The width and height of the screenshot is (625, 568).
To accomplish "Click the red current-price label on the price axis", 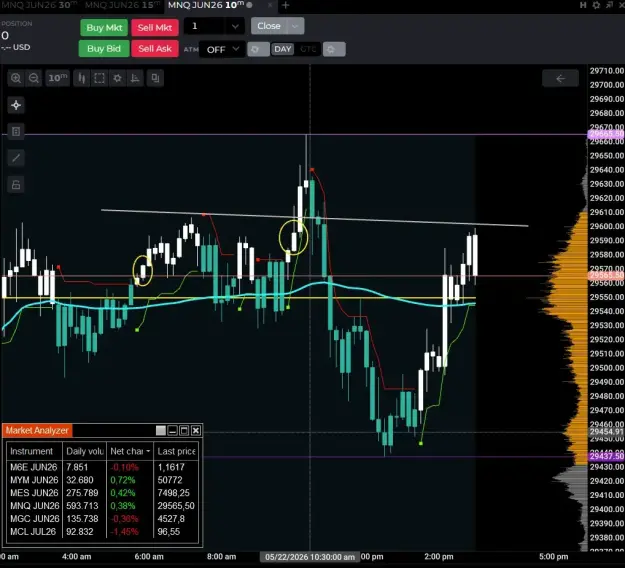I will [x=606, y=275].
